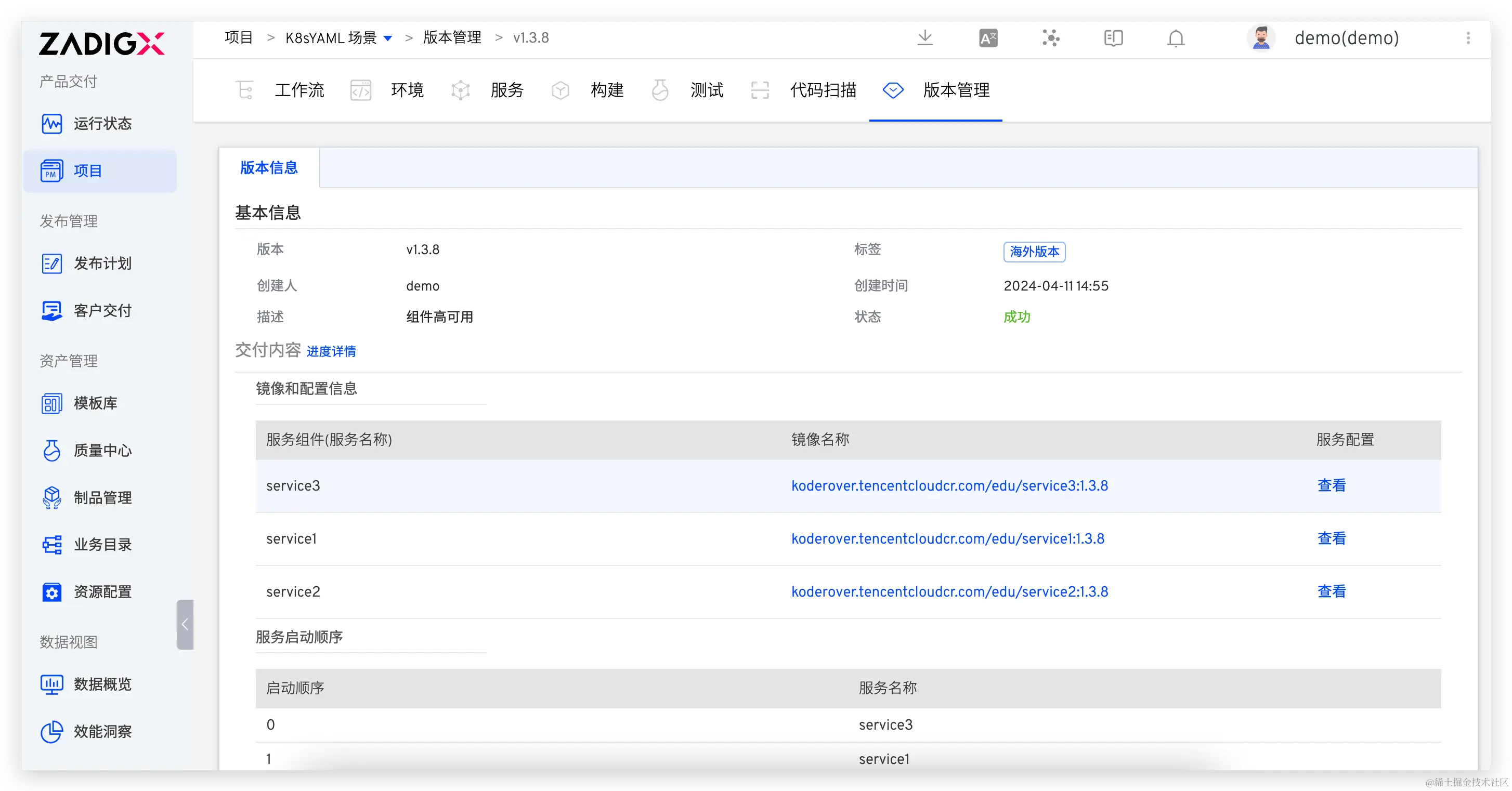Click the download icon in header
The height and width of the screenshot is (791, 1512).
pyautogui.click(x=925, y=38)
